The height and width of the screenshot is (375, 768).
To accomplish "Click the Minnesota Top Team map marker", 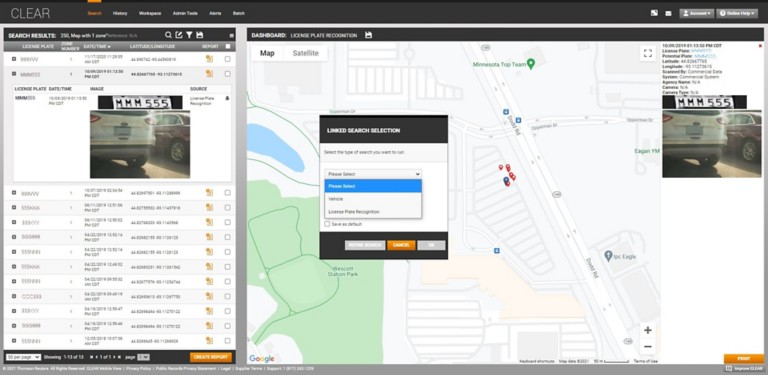I will 530,64.
